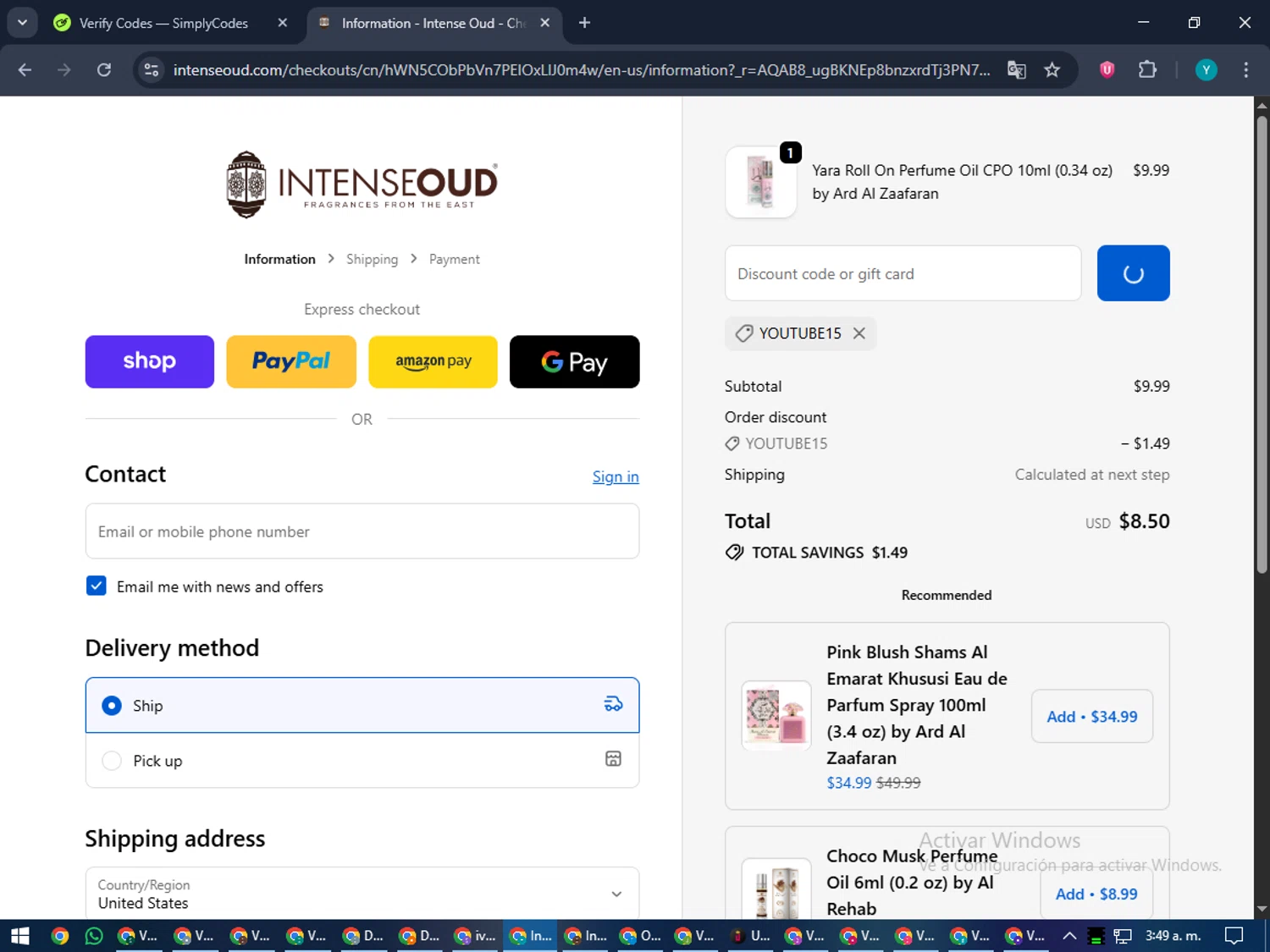
Task: Add Choco Musk Perfume Oil for $8.99
Action: (x=1096, y=894)
